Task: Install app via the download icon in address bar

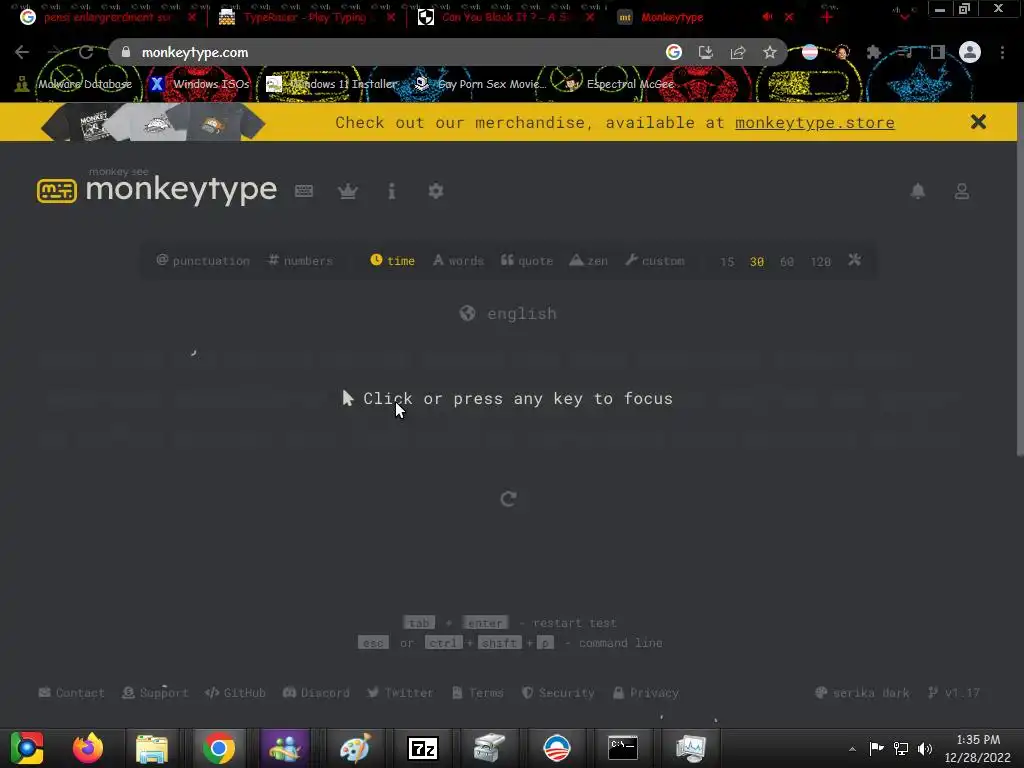Action: (x=705, y=52)
